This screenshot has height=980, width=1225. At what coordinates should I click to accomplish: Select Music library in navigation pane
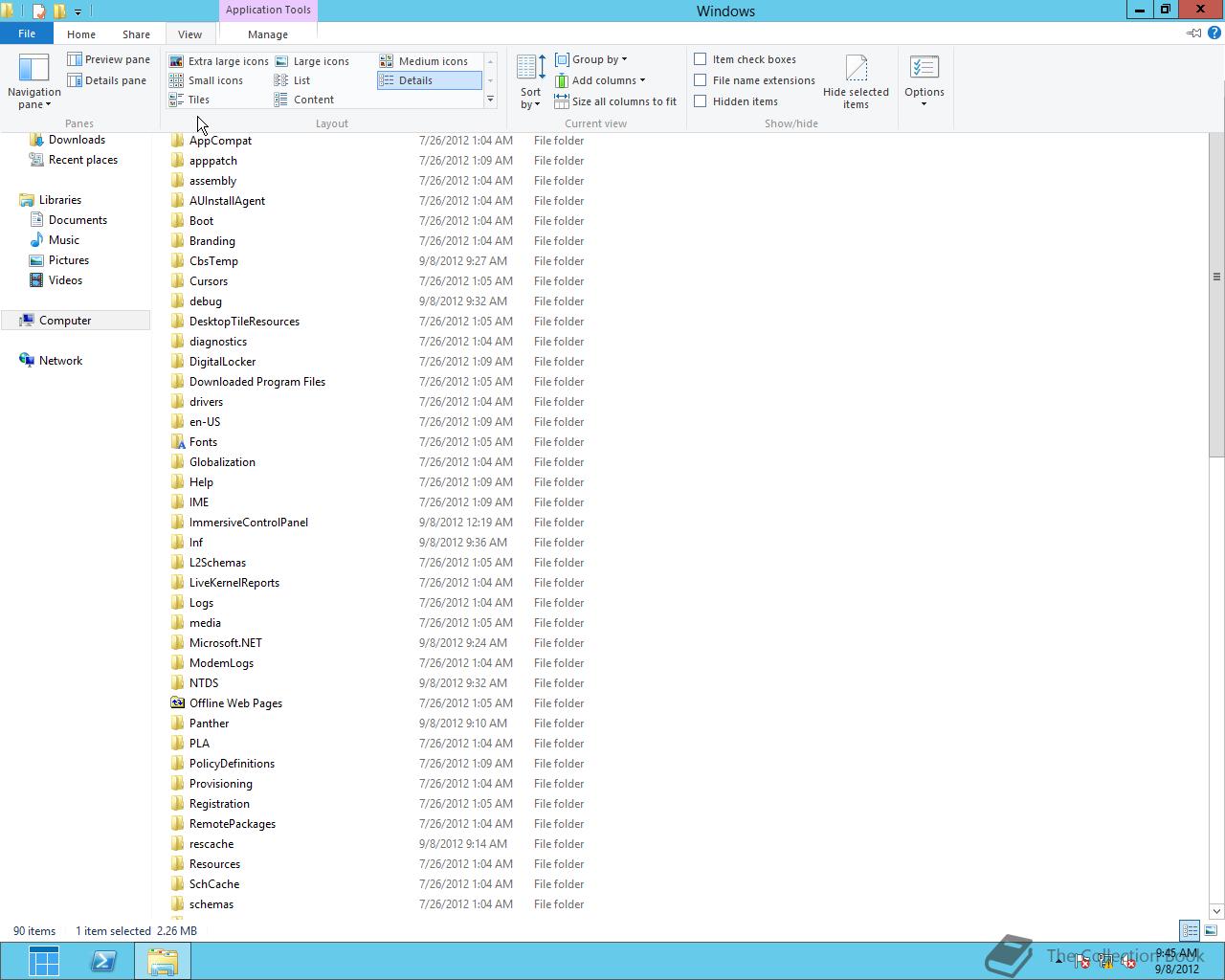coord(55,240)
